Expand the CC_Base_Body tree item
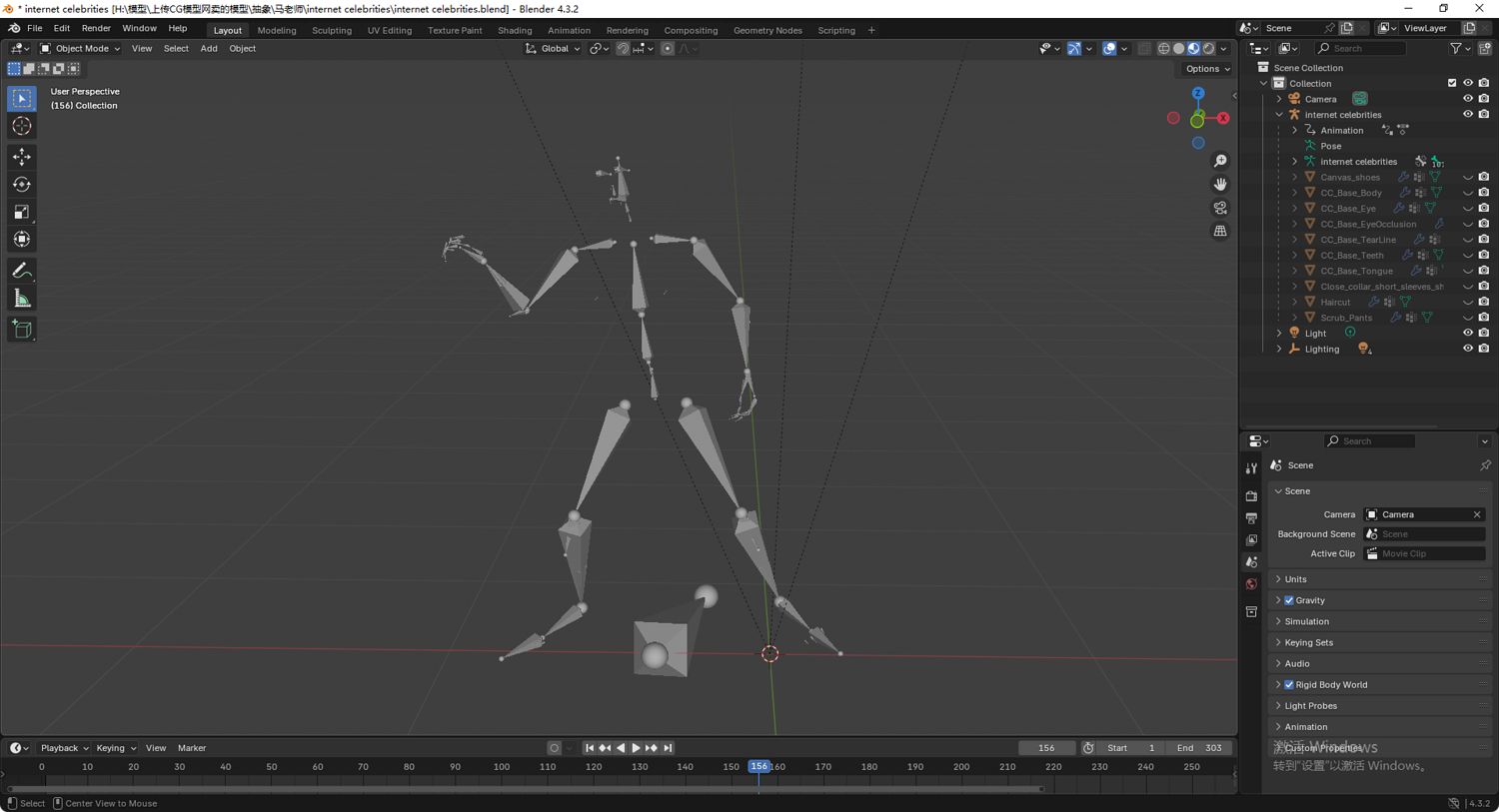Viewport: 1499px width, 812px height. click(x=1295, y=193)
